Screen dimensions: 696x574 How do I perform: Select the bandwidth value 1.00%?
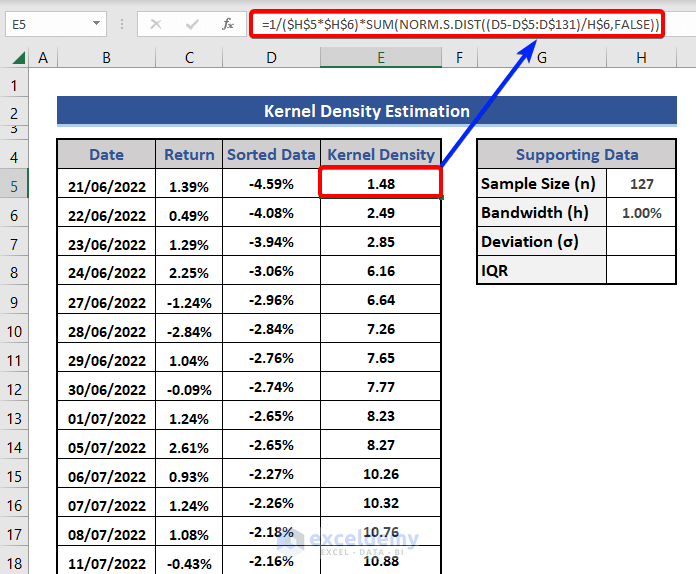pyautogui.click(x=641, y=213)
